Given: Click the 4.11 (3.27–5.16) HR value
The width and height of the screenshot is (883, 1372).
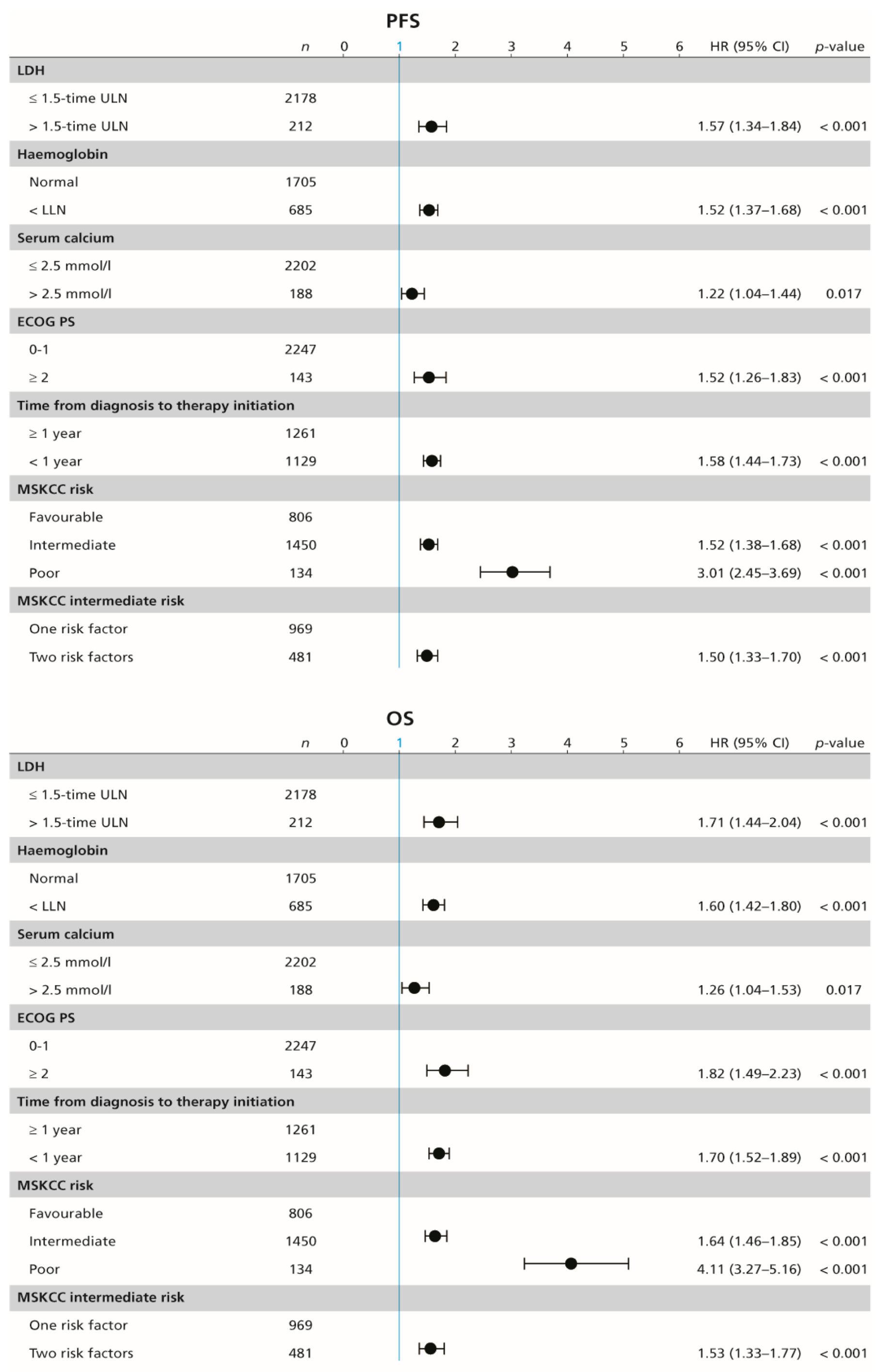Looking at the screenshot, I should click(x=748, y=1269).
